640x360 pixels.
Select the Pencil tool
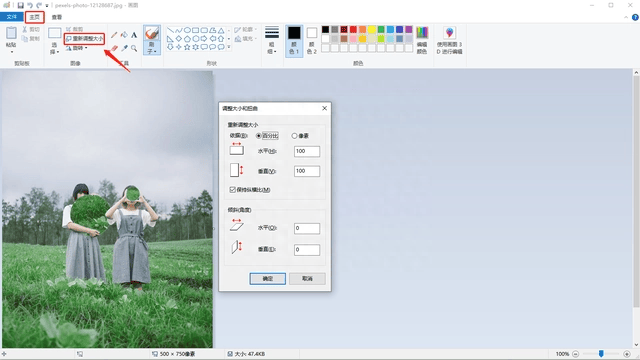coord(114,36)
